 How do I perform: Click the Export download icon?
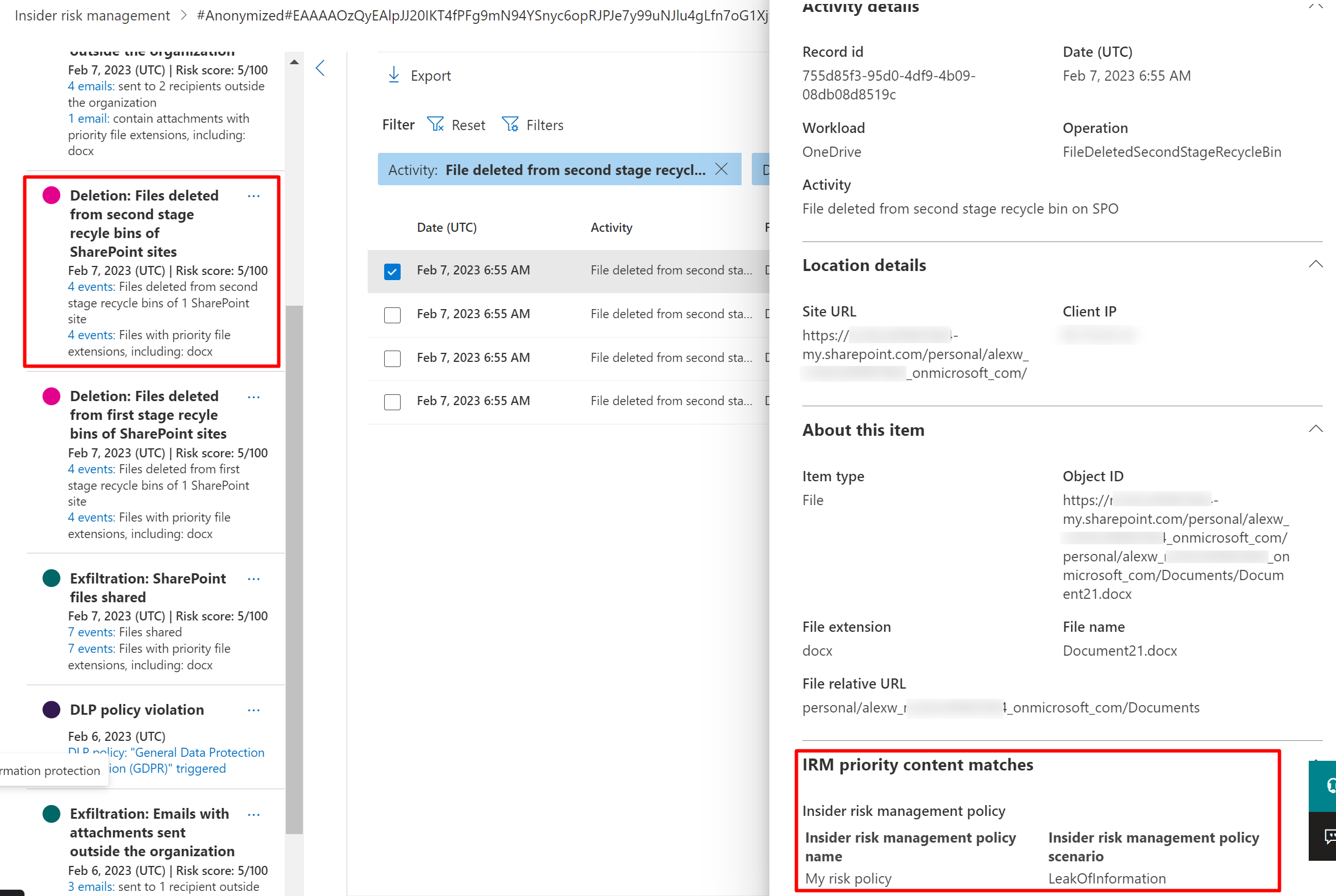[393, 75]
